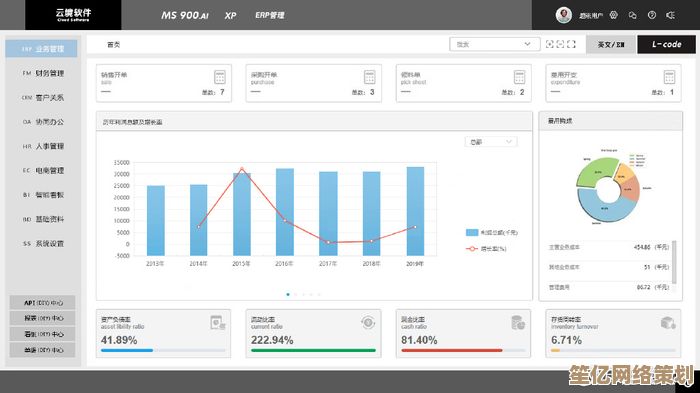Image resolution: width=700 pixels, height=393 pixels.
Task: Click the 6.71% inventory turnover value
Action: pyautogui.click(x=566, y=340)
